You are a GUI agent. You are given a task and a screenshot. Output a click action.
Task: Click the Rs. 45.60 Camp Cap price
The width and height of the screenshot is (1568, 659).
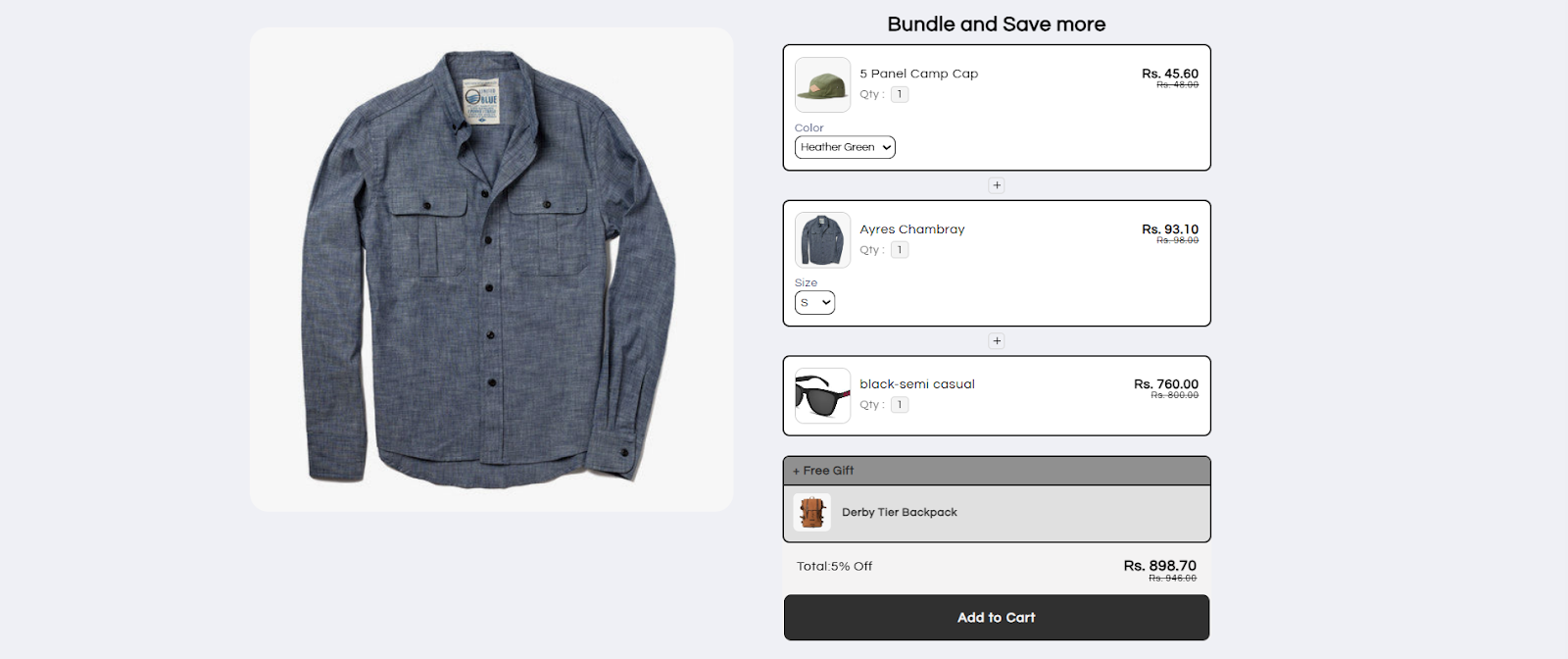(1169, 74)
